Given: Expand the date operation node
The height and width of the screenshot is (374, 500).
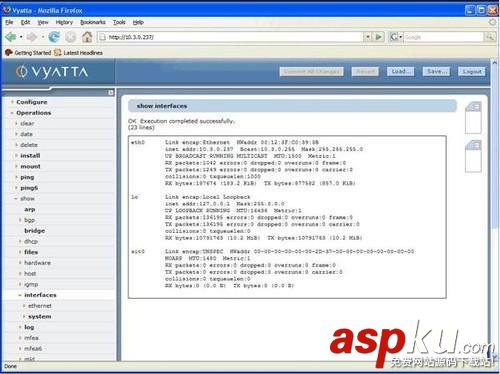Looking at the screenshot, I should (16, 134).
